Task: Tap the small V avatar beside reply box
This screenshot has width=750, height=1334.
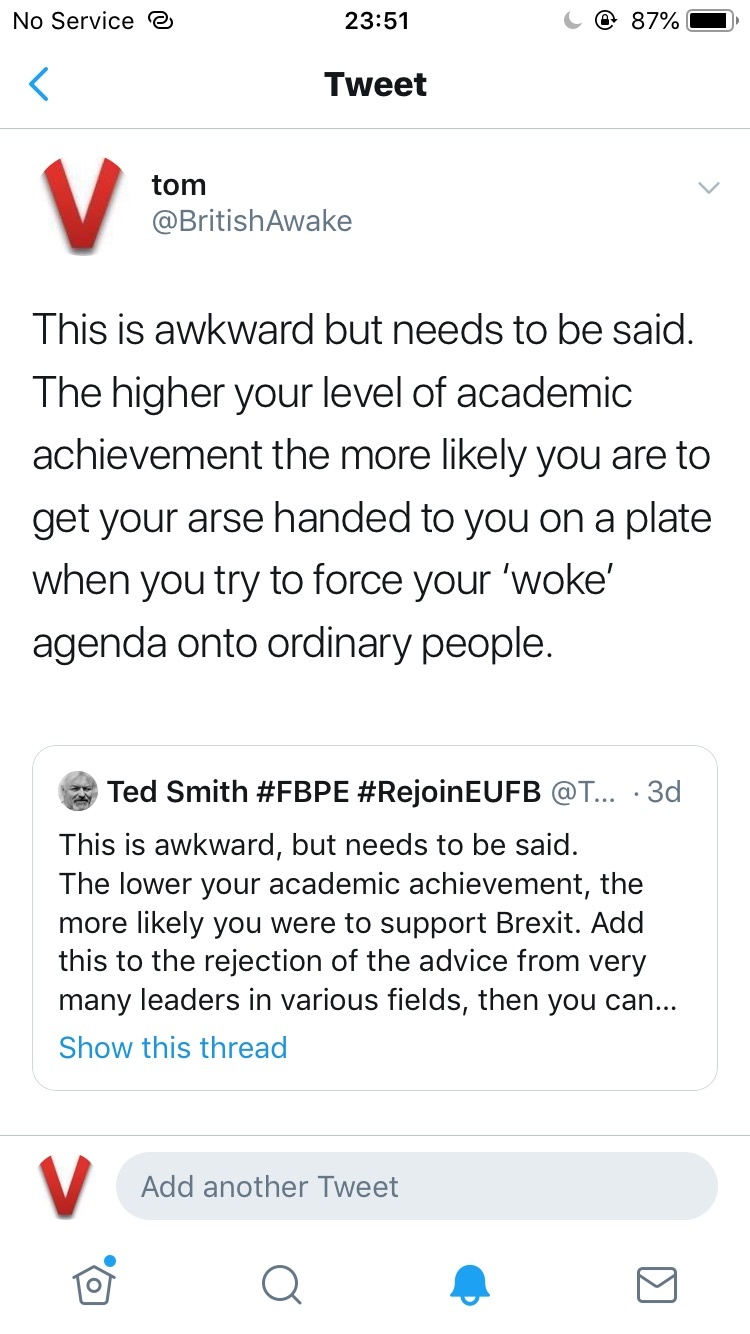Action: pyautogui.click(x=64, y=1186)
